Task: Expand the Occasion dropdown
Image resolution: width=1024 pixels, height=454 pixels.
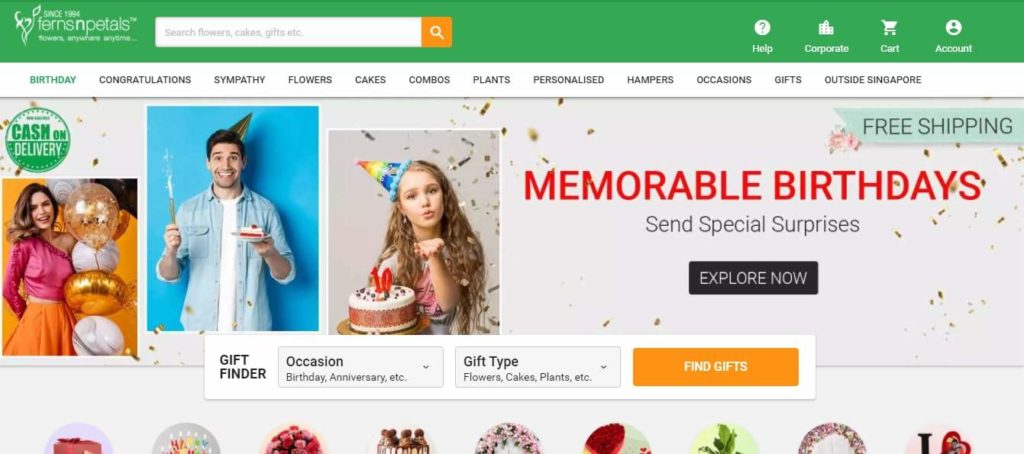Action: coord(360,367)
